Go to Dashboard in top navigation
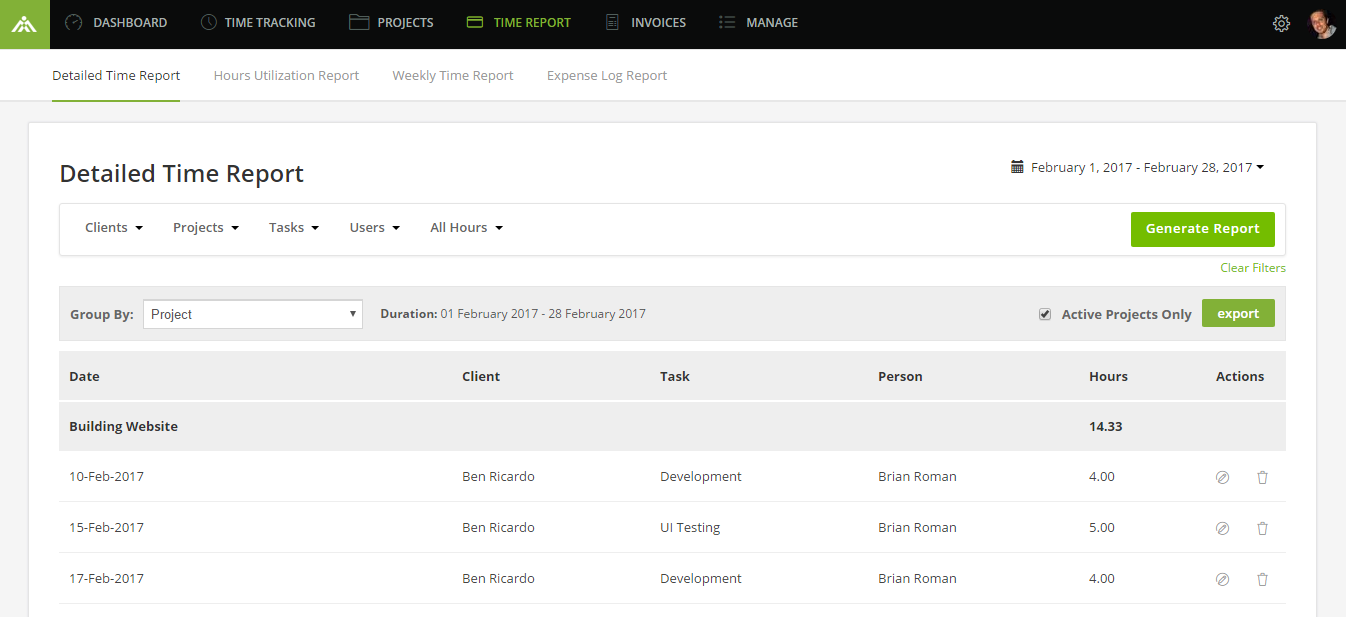The image size is (1346, 617). [116, 22]
